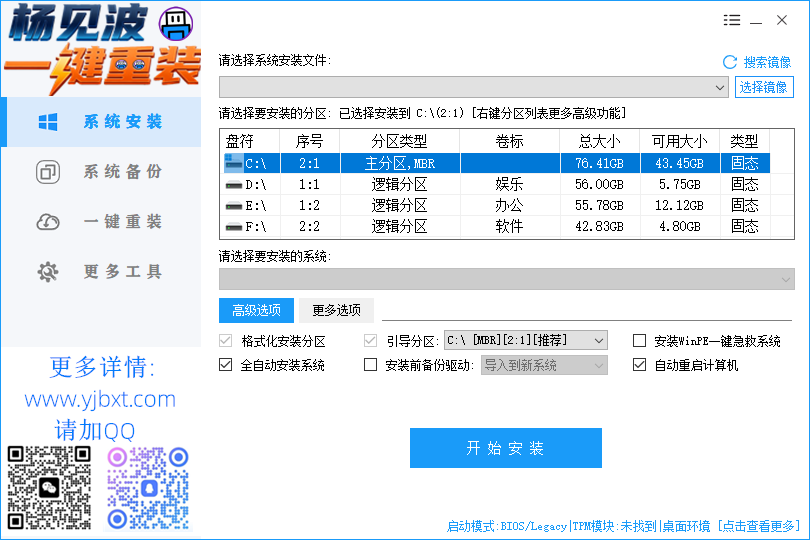The width and height of the screenshot is (810, 540).
Task: Uncheck 全自动安装系统 checkbox
Action: pos(225,365)
